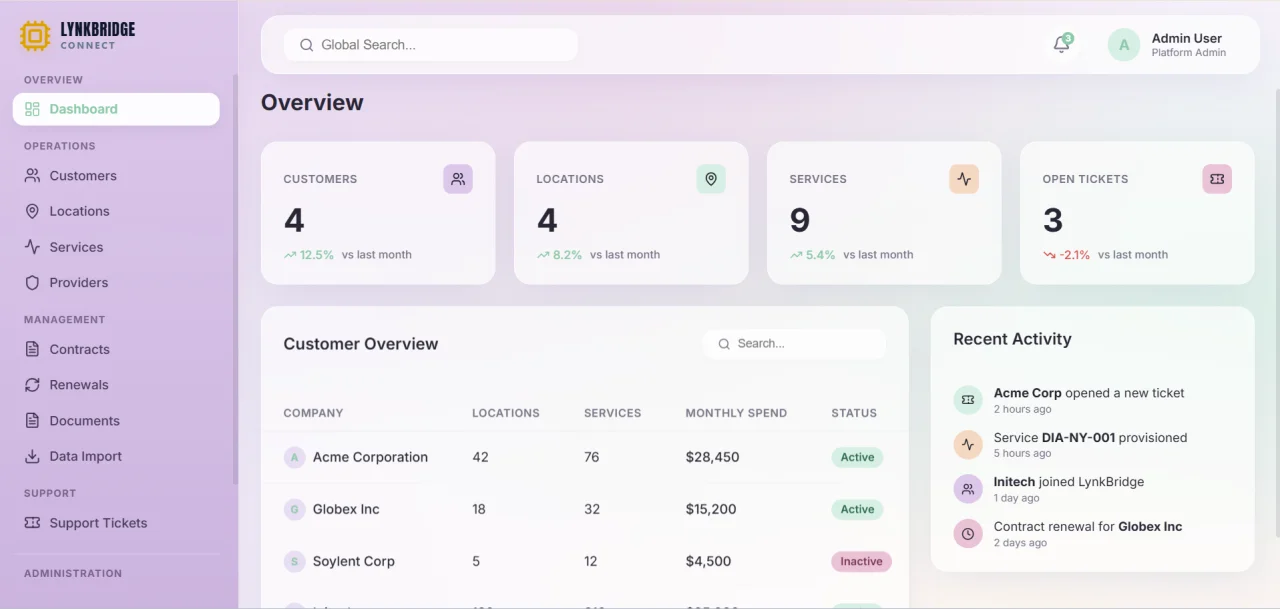Click the 12.5% trend on Customers card
The height and width of the screenshot is (609, 1280).
pyautogui.click(x=309, y=255)
